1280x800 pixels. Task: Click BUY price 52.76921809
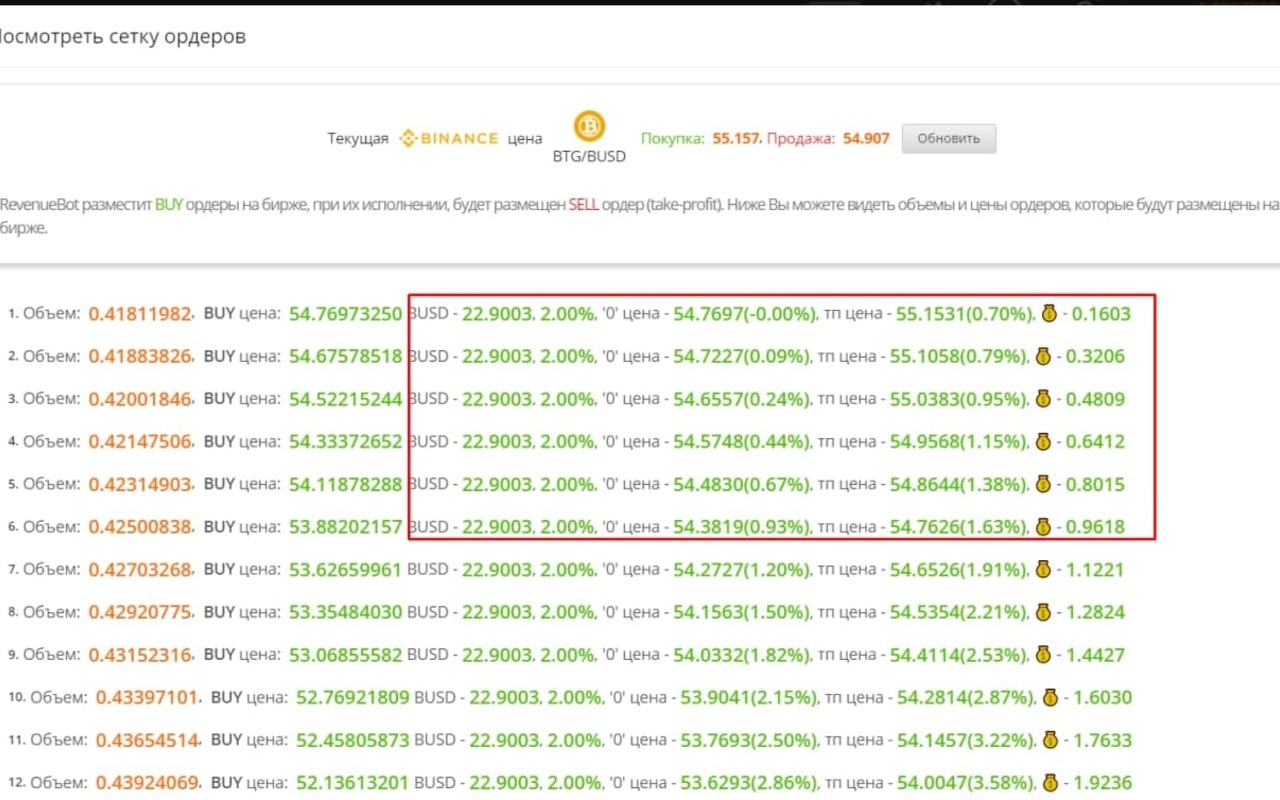pyautogui.click(x=353, y=697)
